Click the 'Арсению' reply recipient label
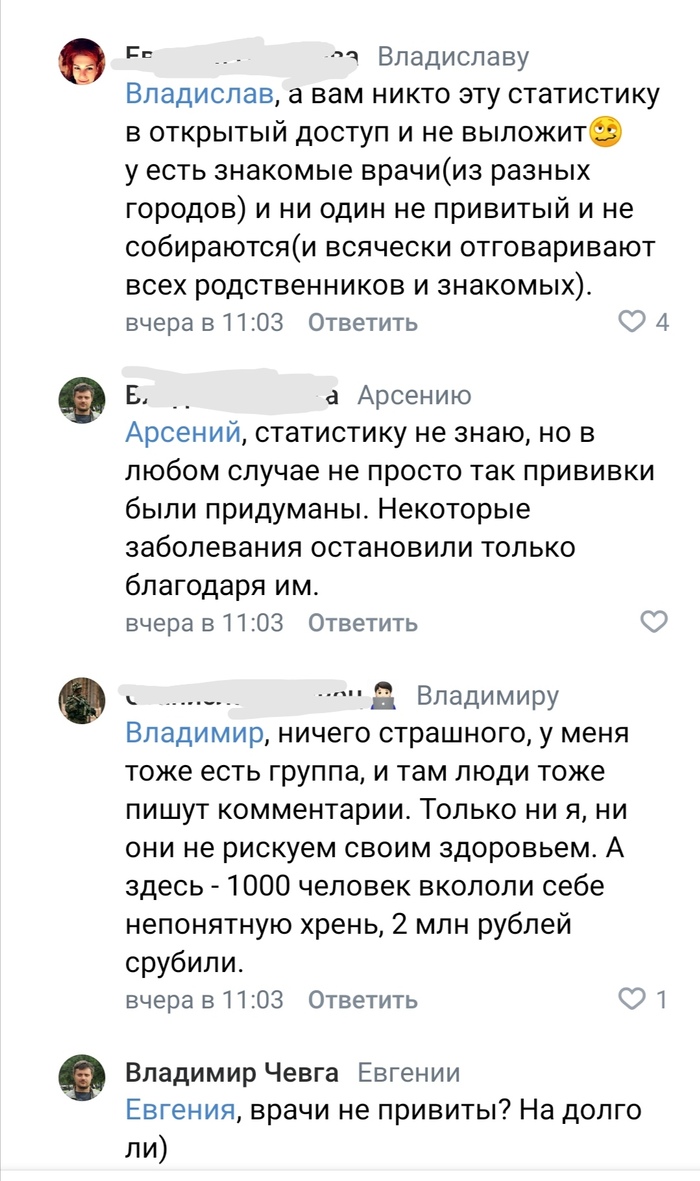The height and width of the screenshot is (1181, 700). coord(413,396)
